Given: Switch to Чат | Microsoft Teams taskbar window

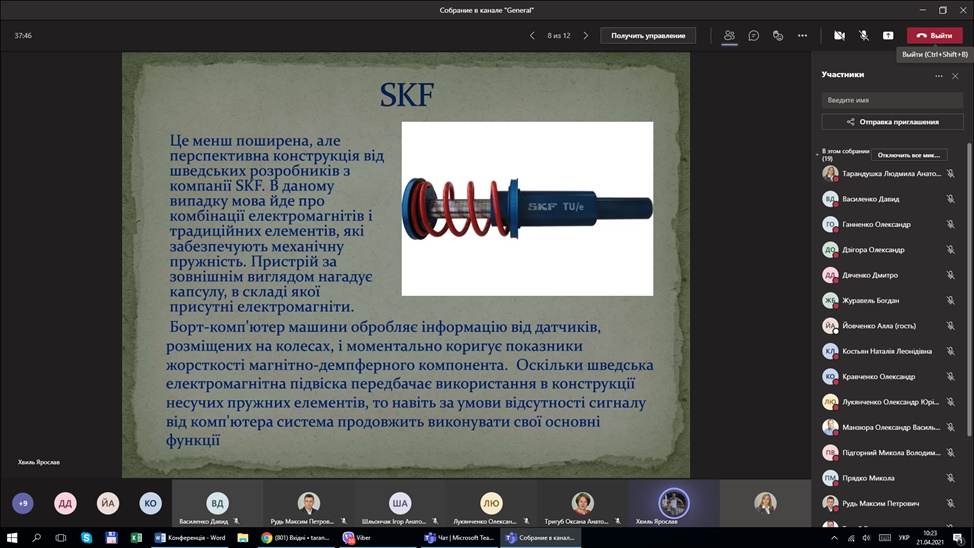Looking at the screenshot, I should tap(458, 538).
